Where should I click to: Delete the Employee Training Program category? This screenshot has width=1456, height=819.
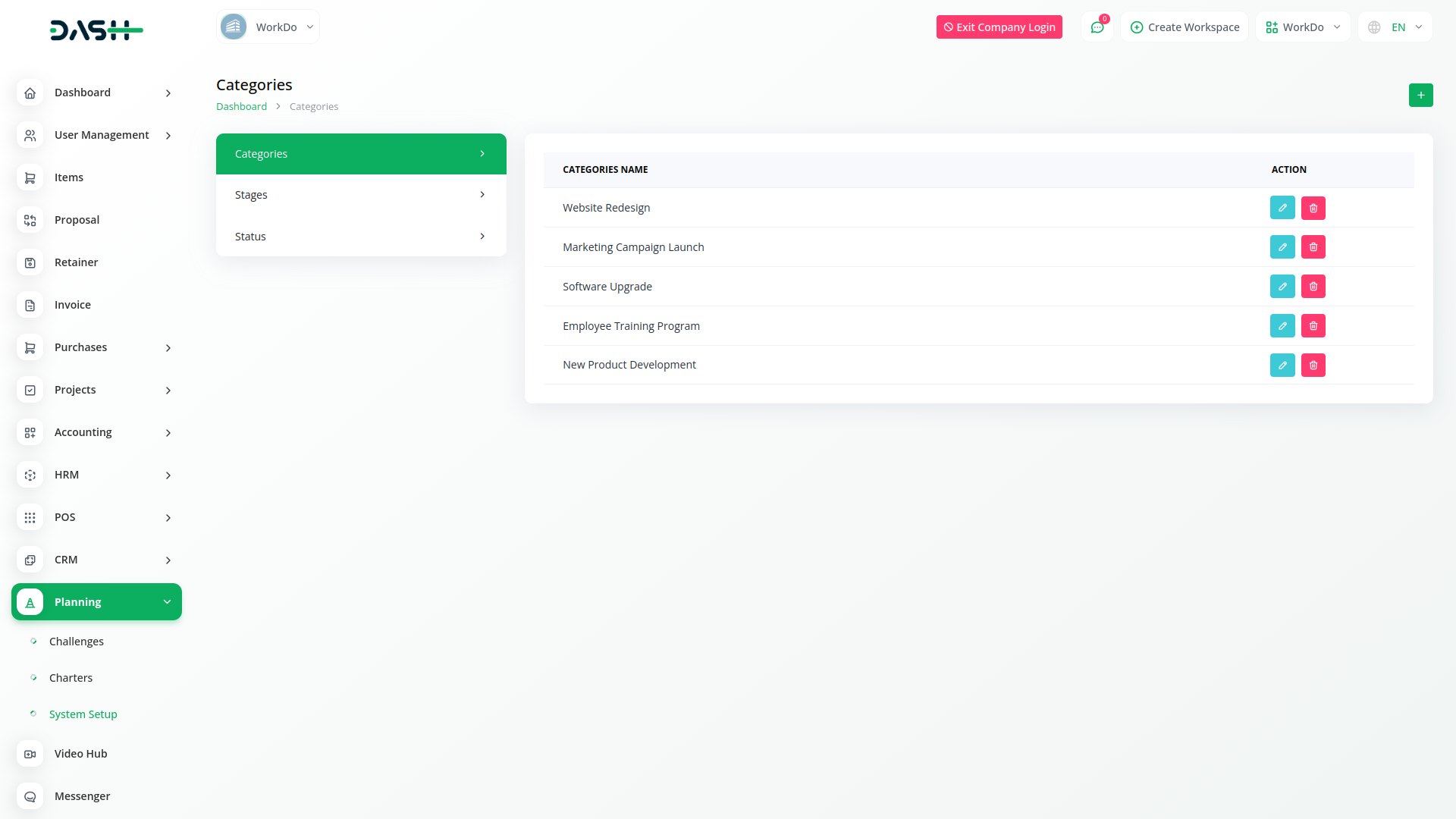pyautogui.click(x=1313, y=326)
